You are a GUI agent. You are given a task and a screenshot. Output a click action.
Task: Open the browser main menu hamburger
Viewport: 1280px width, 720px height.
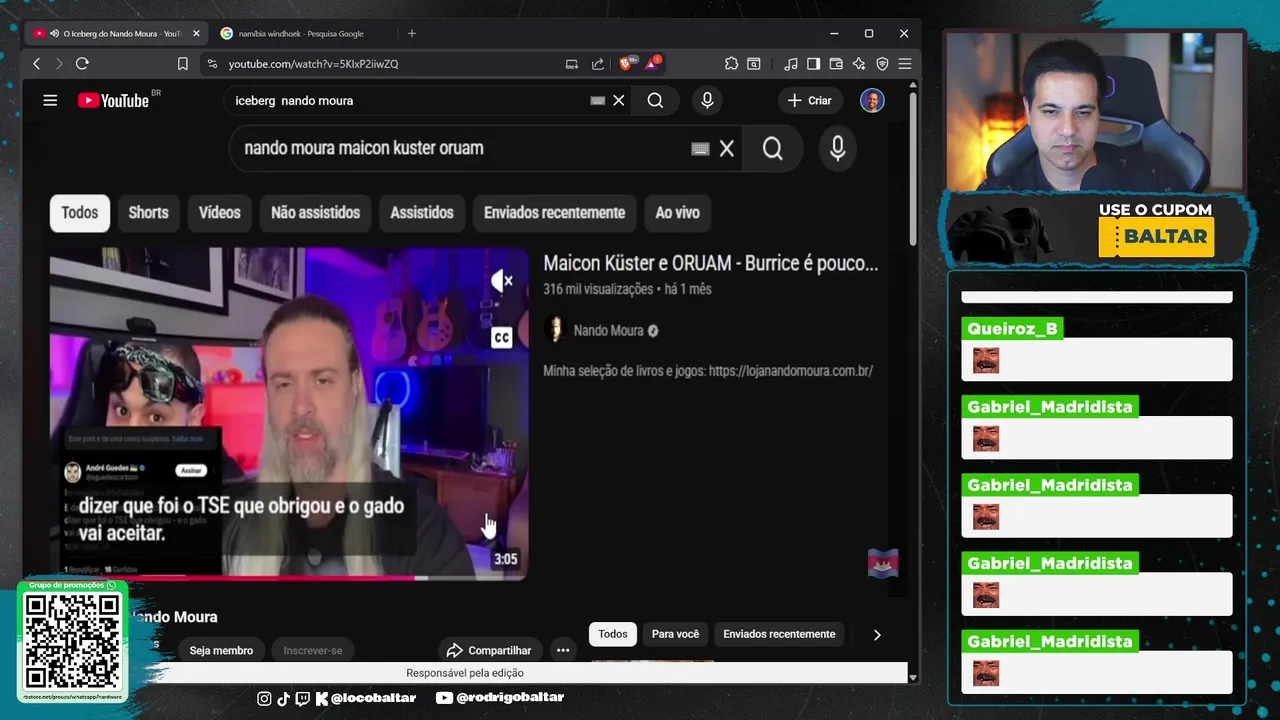(x=905, y=63)
